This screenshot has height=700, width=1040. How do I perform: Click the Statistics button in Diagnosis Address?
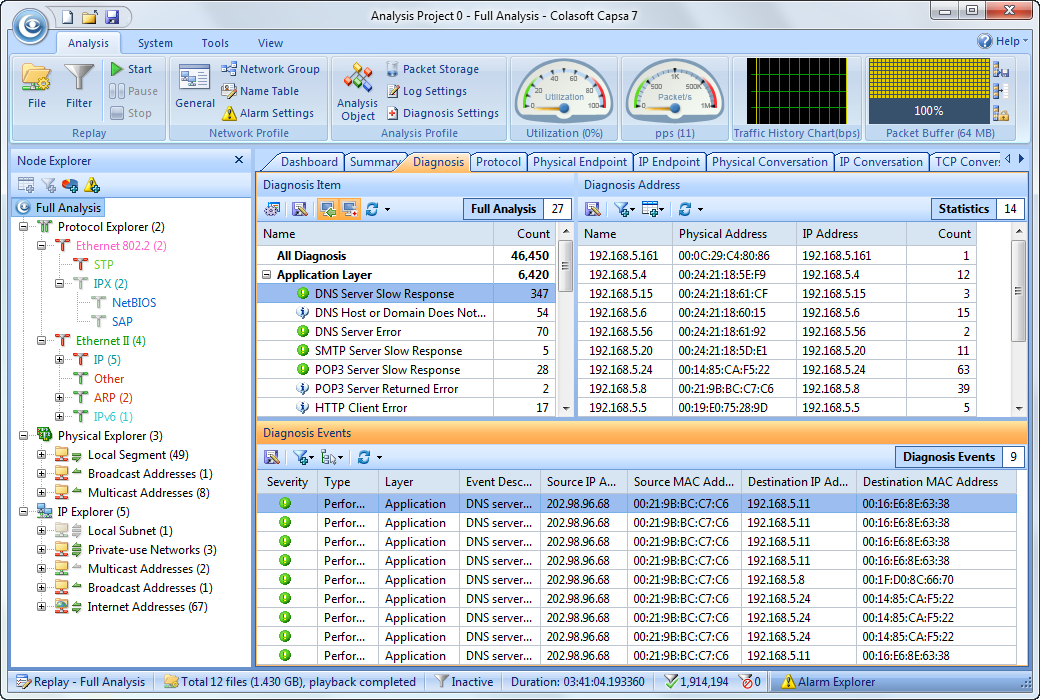click(x=963, y=209)
